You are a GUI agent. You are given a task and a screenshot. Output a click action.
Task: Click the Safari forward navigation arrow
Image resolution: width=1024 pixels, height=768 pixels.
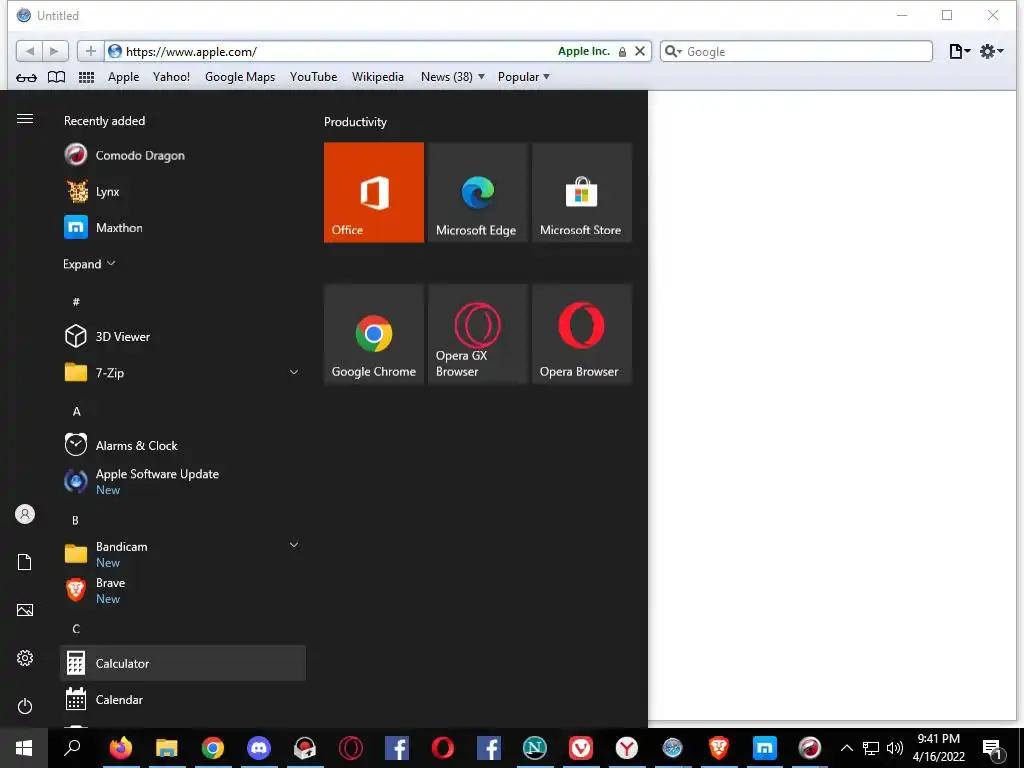(x=55, y=51)
